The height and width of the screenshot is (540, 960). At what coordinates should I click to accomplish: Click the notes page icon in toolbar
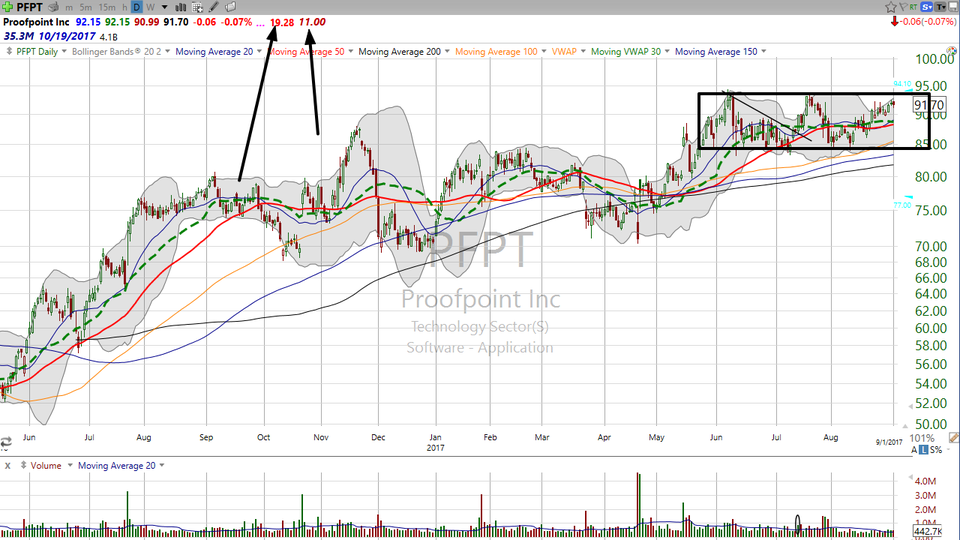[230, 7]
